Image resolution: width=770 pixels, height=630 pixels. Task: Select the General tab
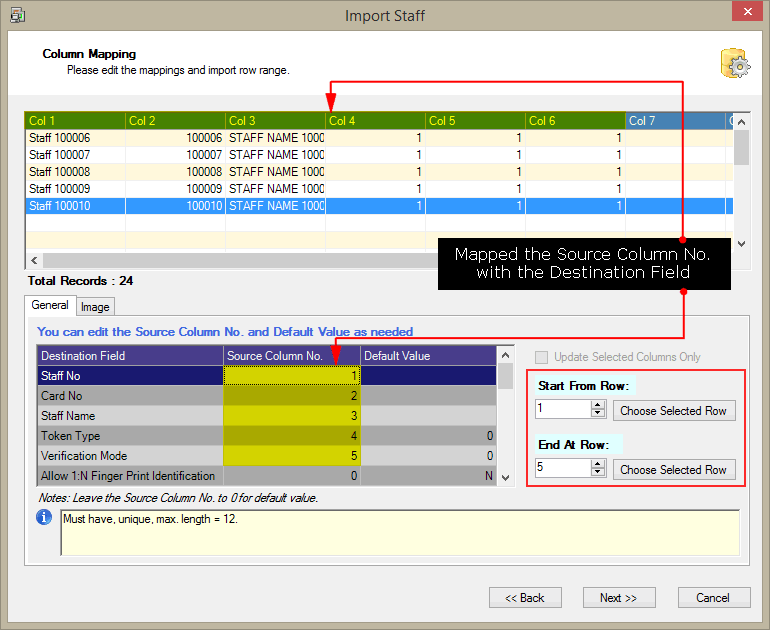pyautogui.click(x=50, y=306)
